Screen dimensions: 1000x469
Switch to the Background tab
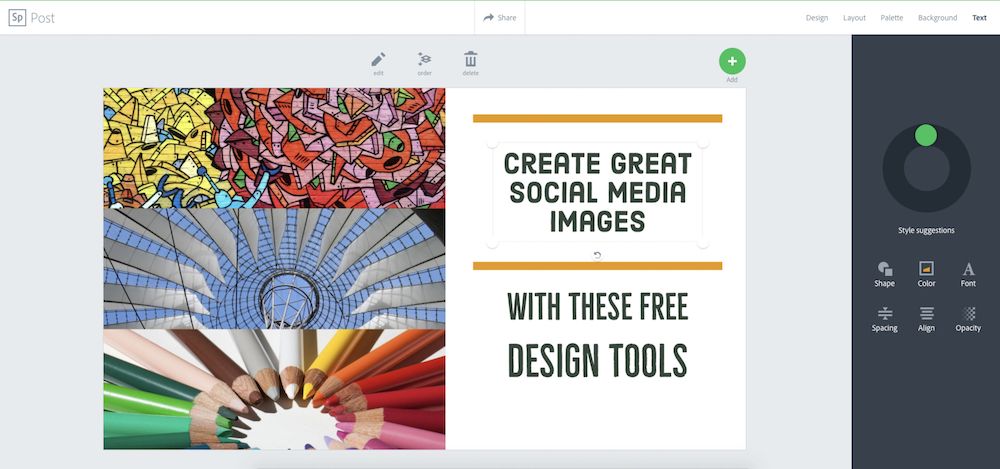pyautogui.click(x=937, y=18)
